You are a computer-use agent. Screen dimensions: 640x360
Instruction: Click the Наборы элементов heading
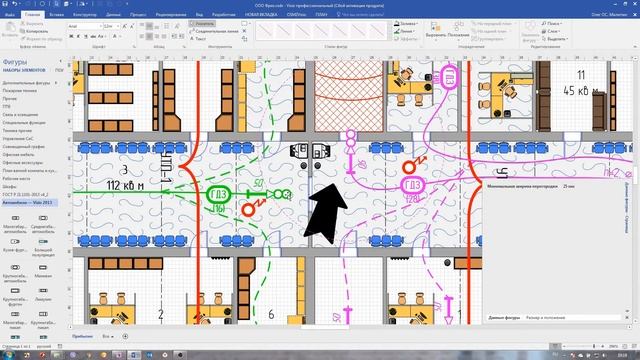coord(24,70)
